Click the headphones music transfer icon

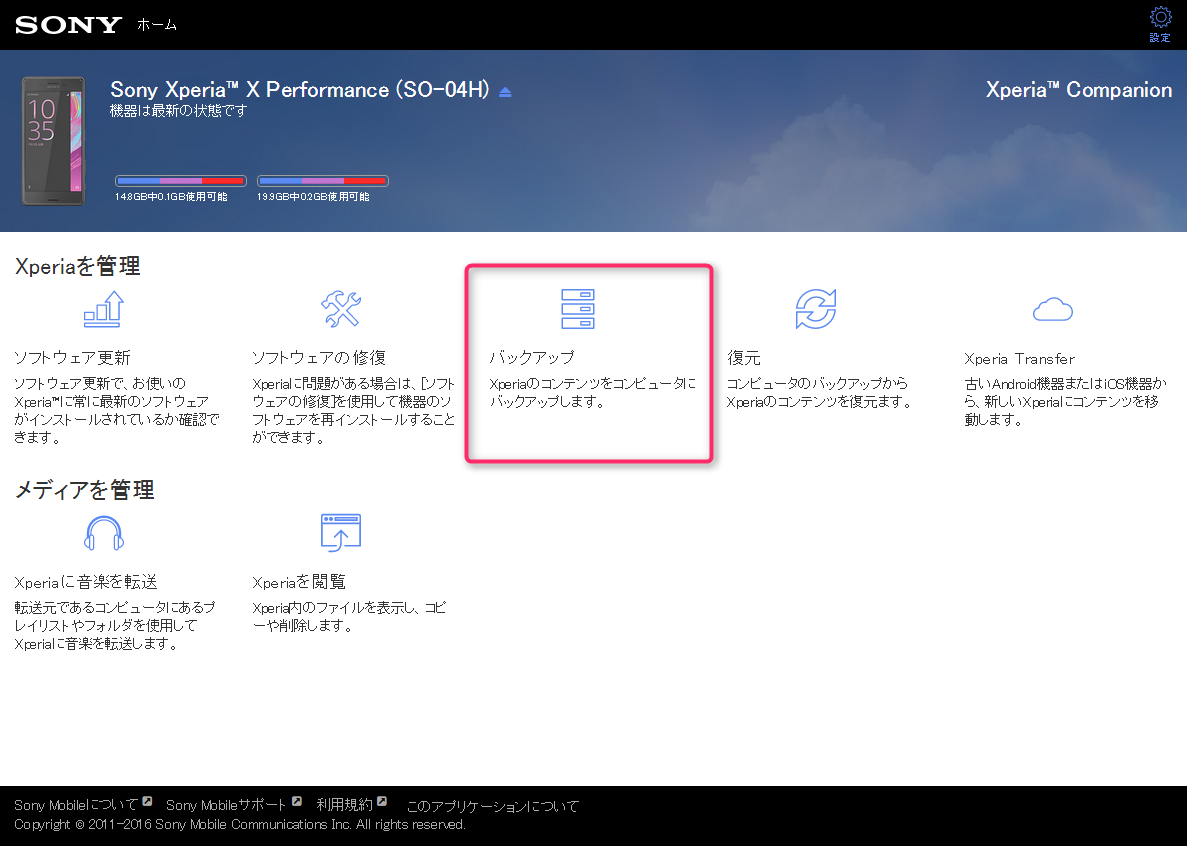click(x=103, y=533)
